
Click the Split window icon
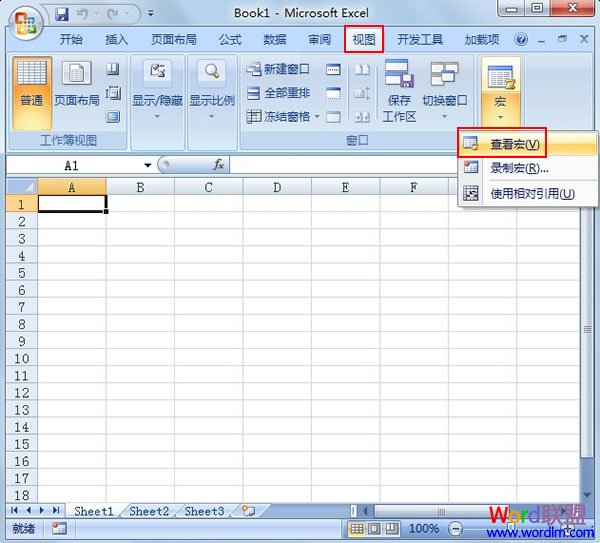[x=333, y=69]
